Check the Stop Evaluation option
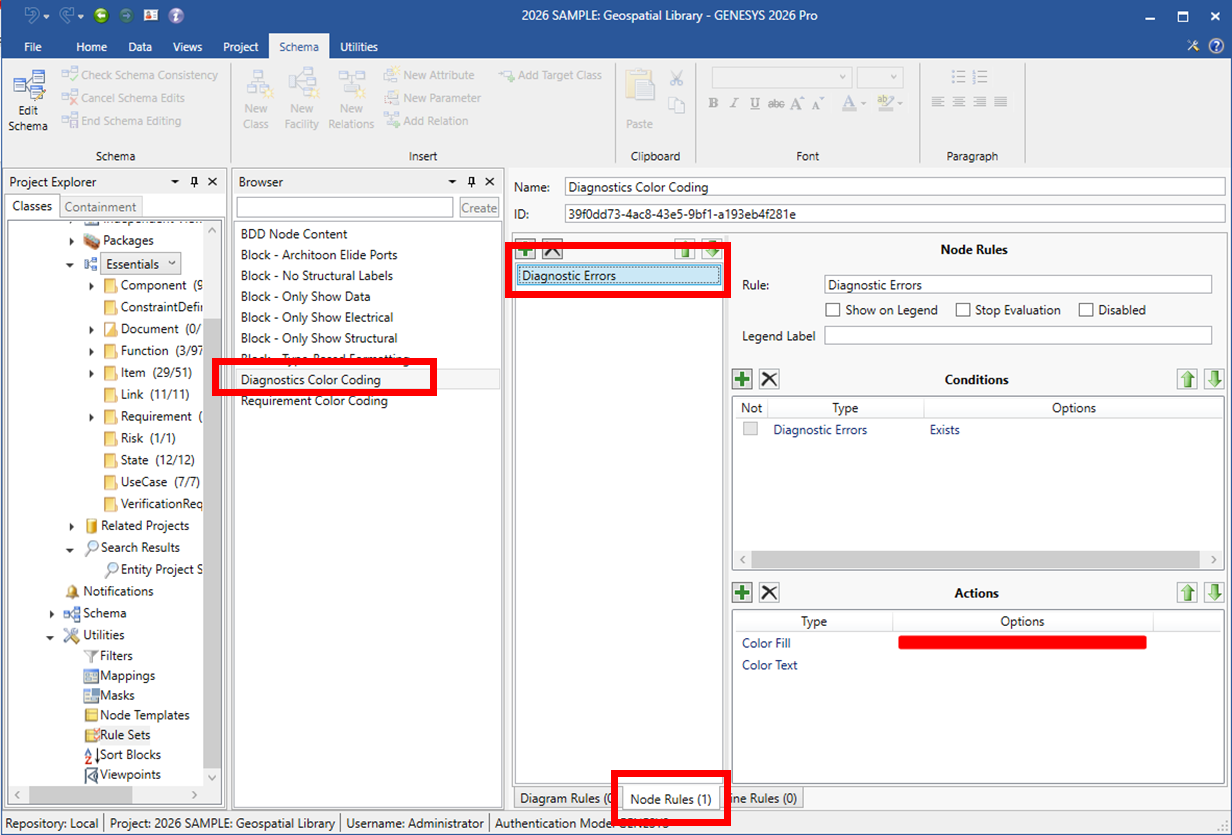Screen dimensions: 1232x835 pyautogui.click(x=963, y=310)
